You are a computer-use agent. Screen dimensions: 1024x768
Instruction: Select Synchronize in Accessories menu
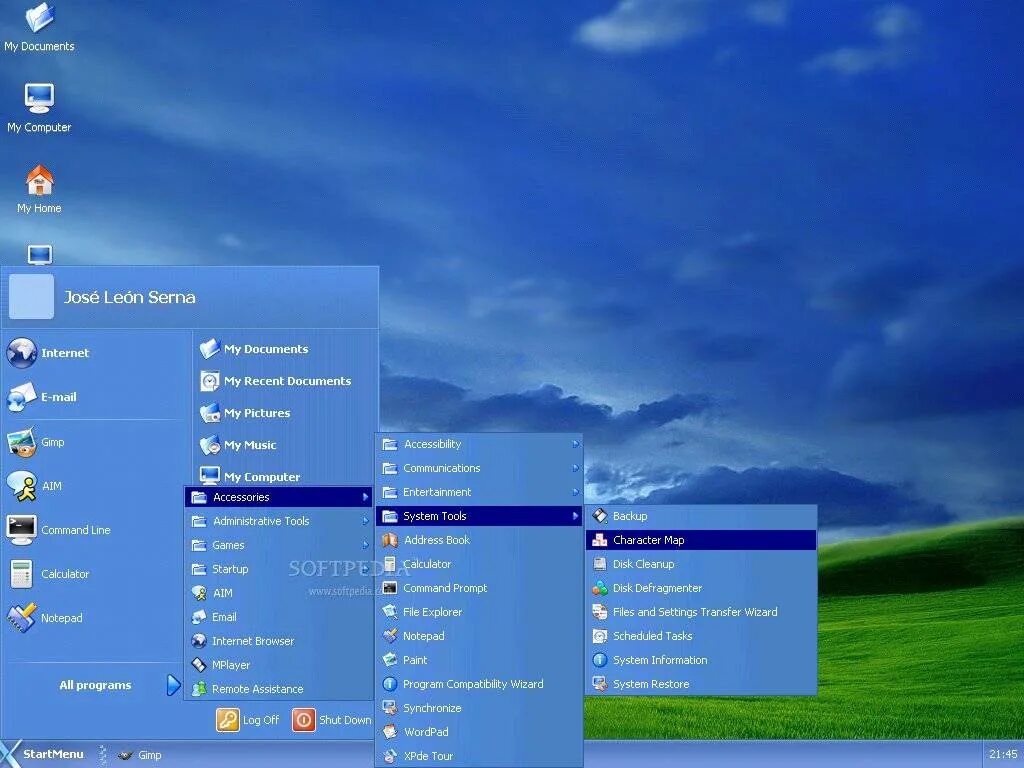pos(479,708)
